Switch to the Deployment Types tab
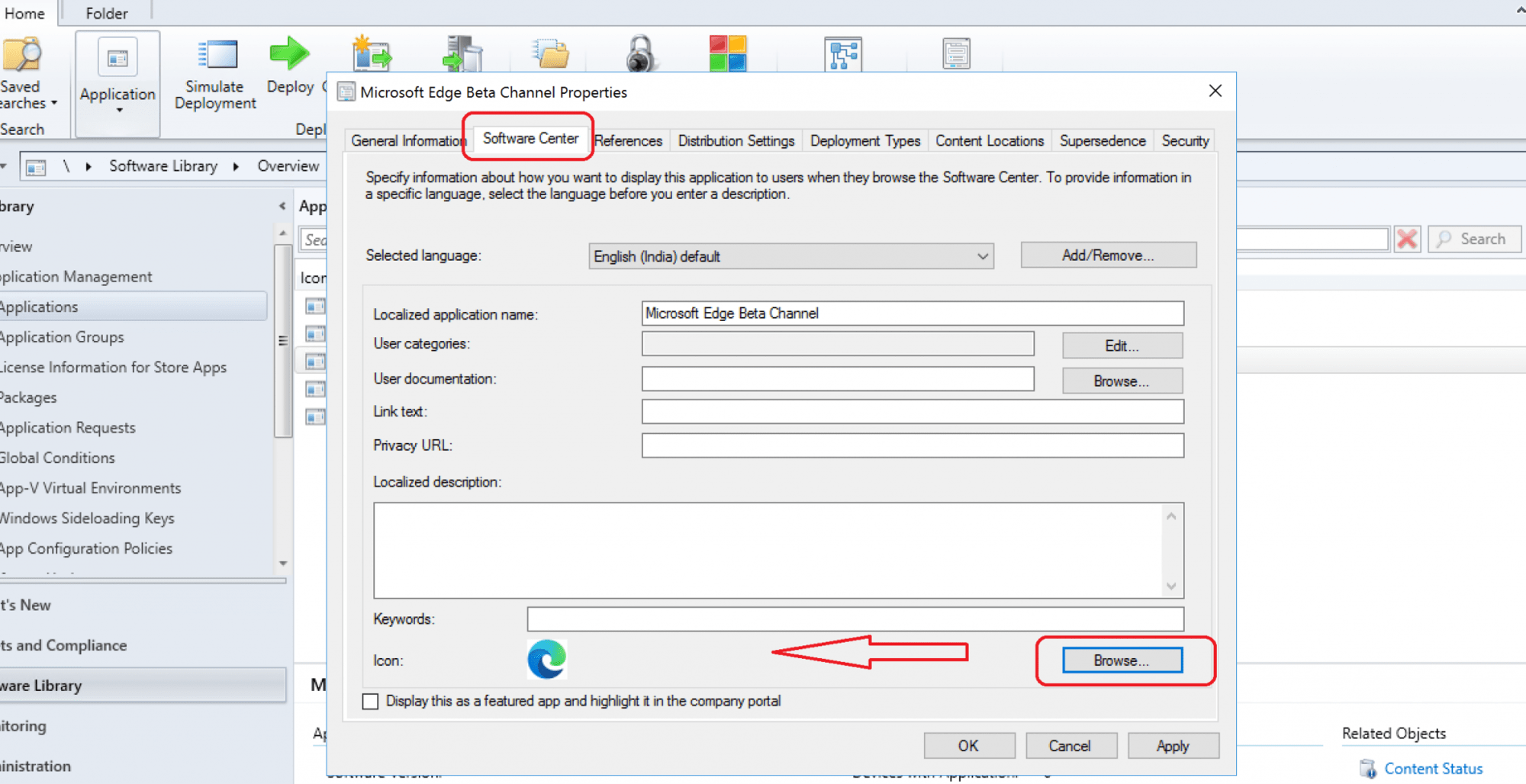The image size is (1526, 784). coord(864,141)
